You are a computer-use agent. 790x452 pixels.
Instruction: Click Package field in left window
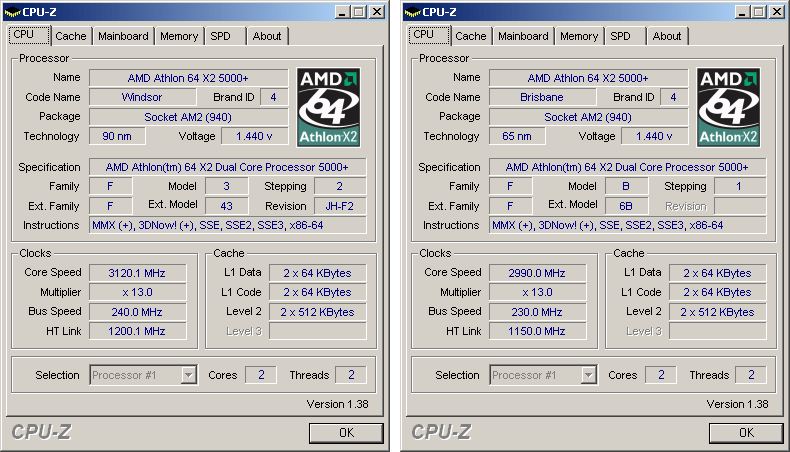(x=188, y=117)
